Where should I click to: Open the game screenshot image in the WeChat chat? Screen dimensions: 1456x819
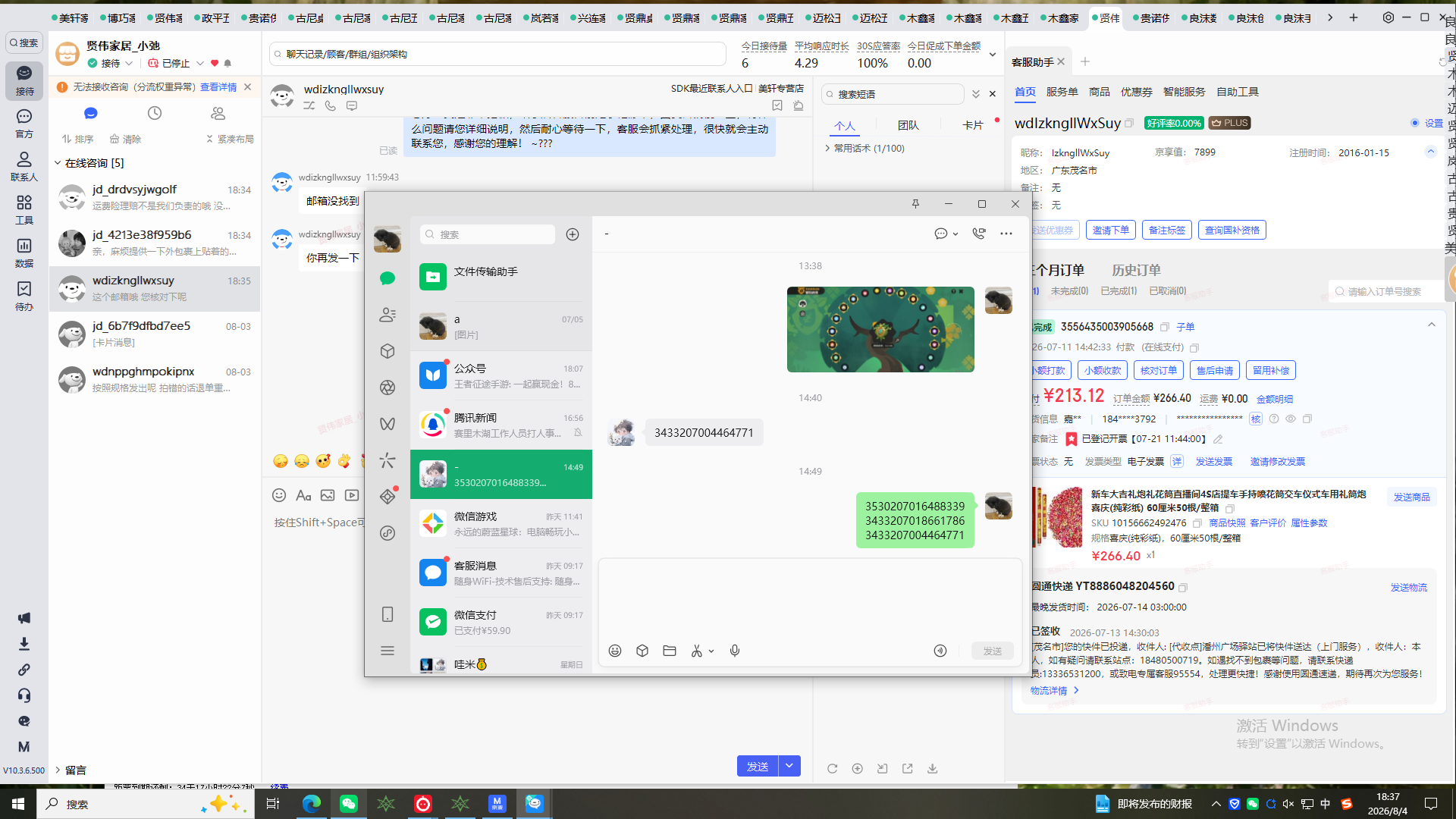(880, 329)
